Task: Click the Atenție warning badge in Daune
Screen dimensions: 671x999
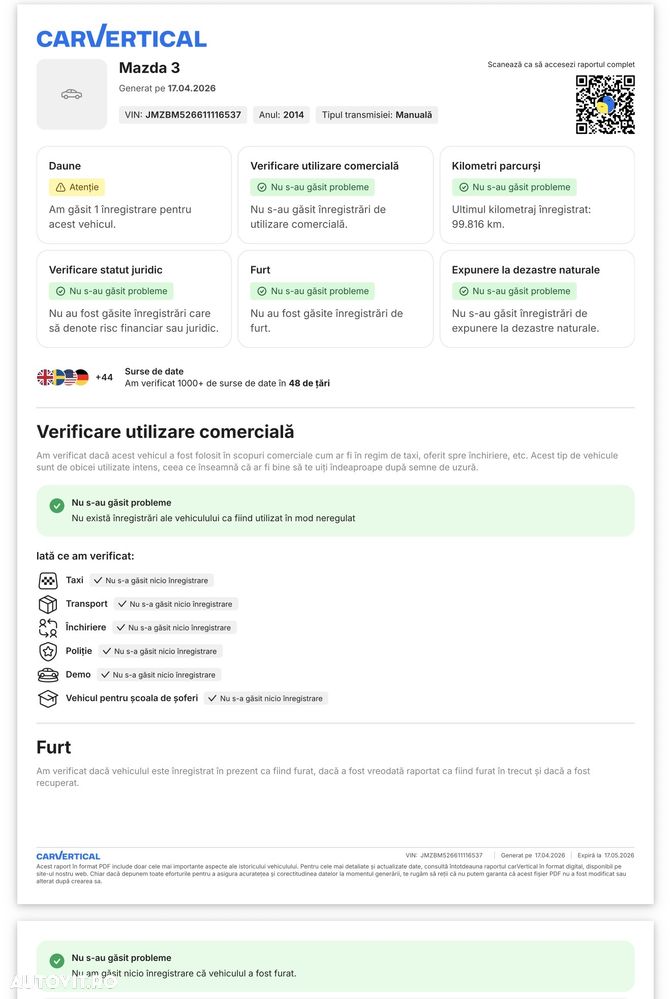Action: (x=77, y=187)
